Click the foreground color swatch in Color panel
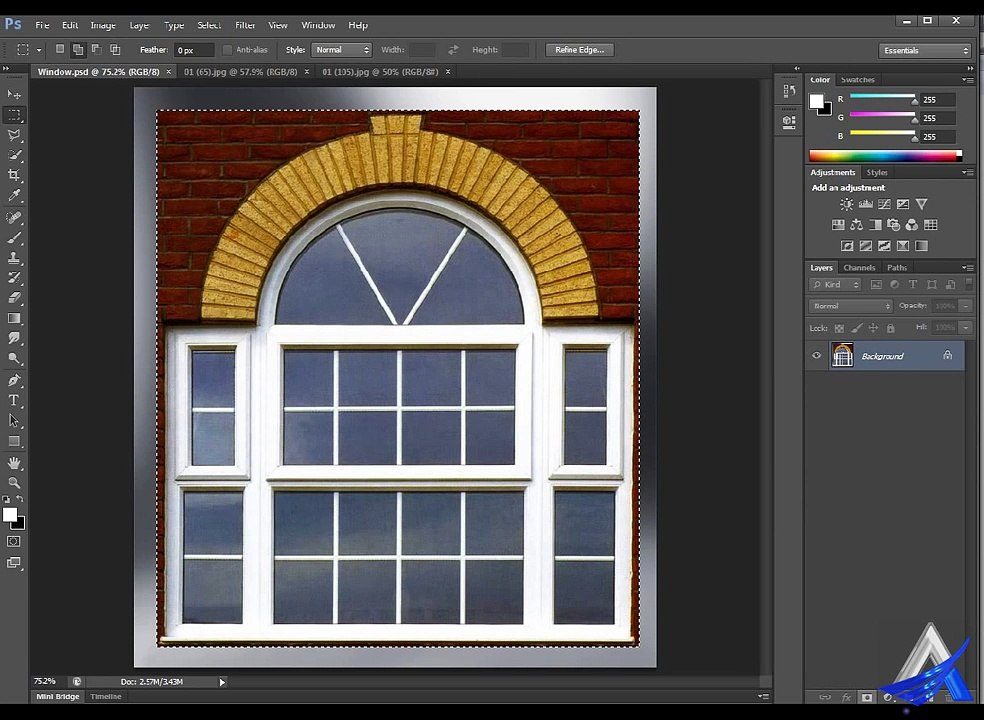The width and height of the screenshot is (984, 720). [816, 101]
